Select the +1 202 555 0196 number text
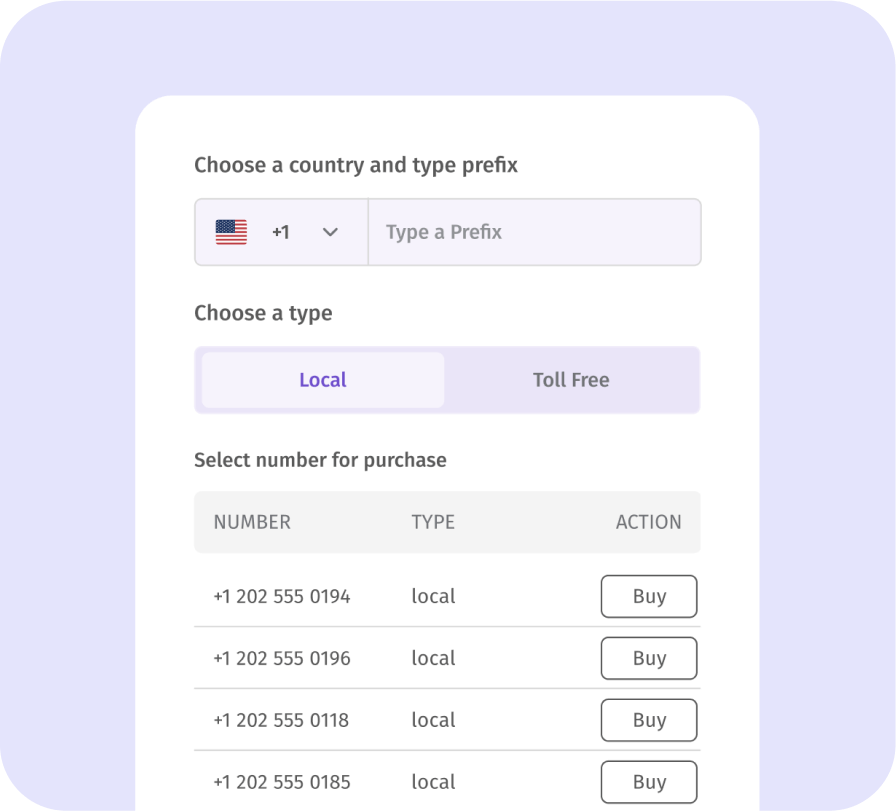This screenshot has height=811, width=896. 282,658
